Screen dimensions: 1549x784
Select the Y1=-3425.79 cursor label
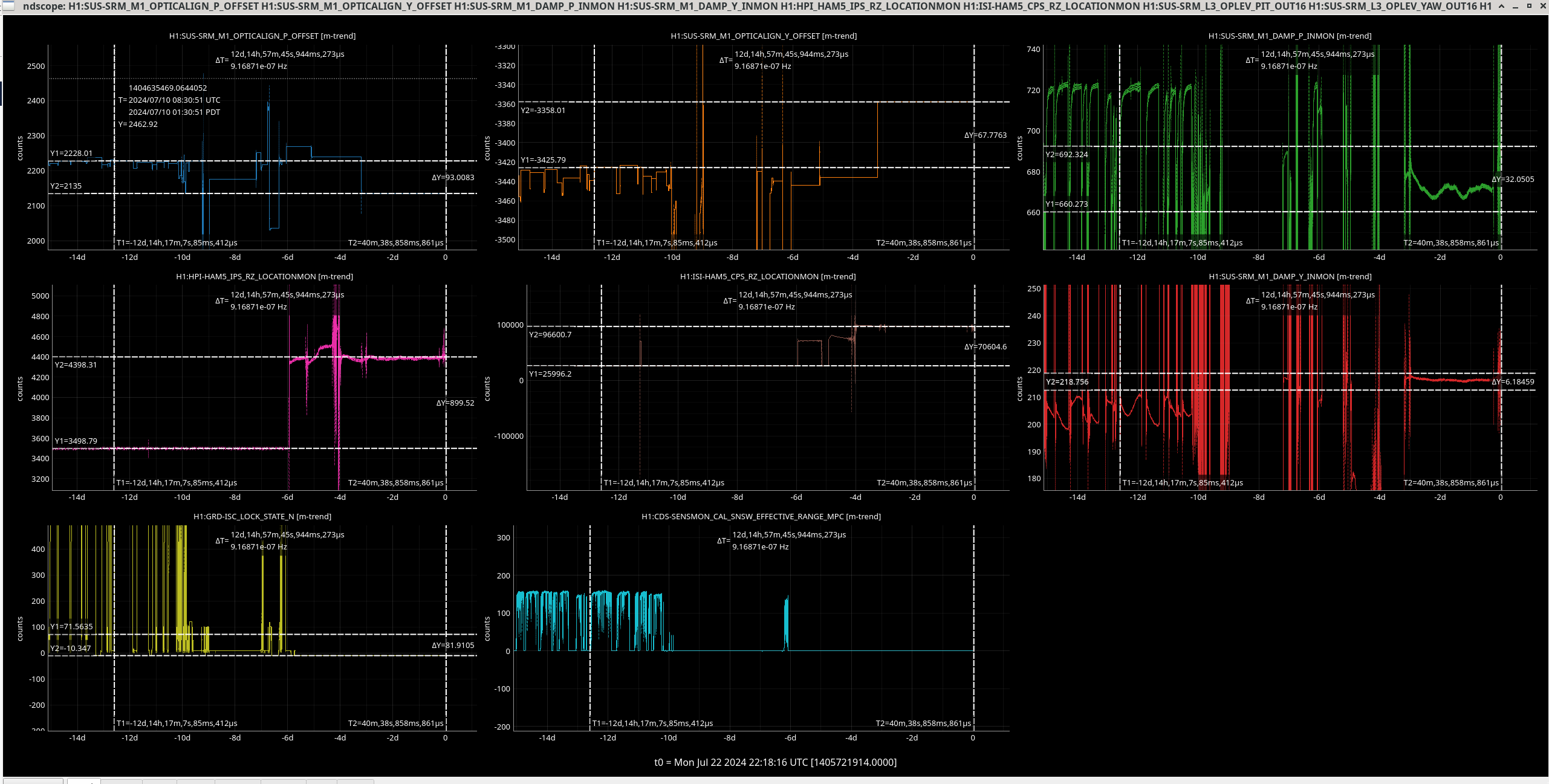click(543, 160)
